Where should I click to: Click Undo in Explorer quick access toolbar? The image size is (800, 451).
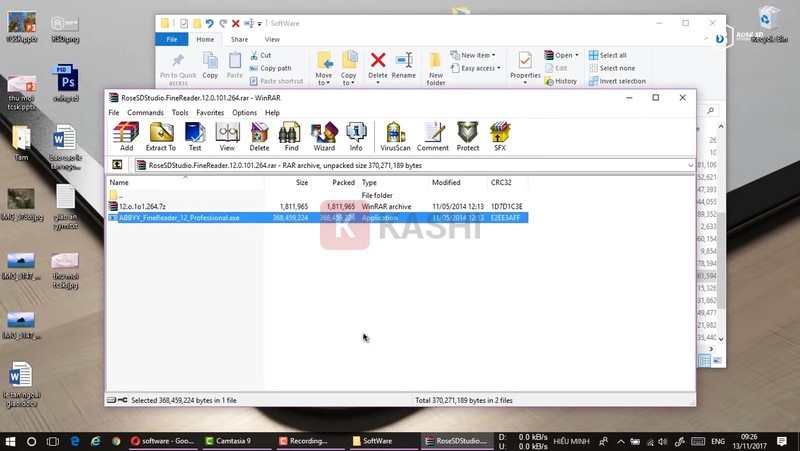pyautogui.click(x=210, y=23)
